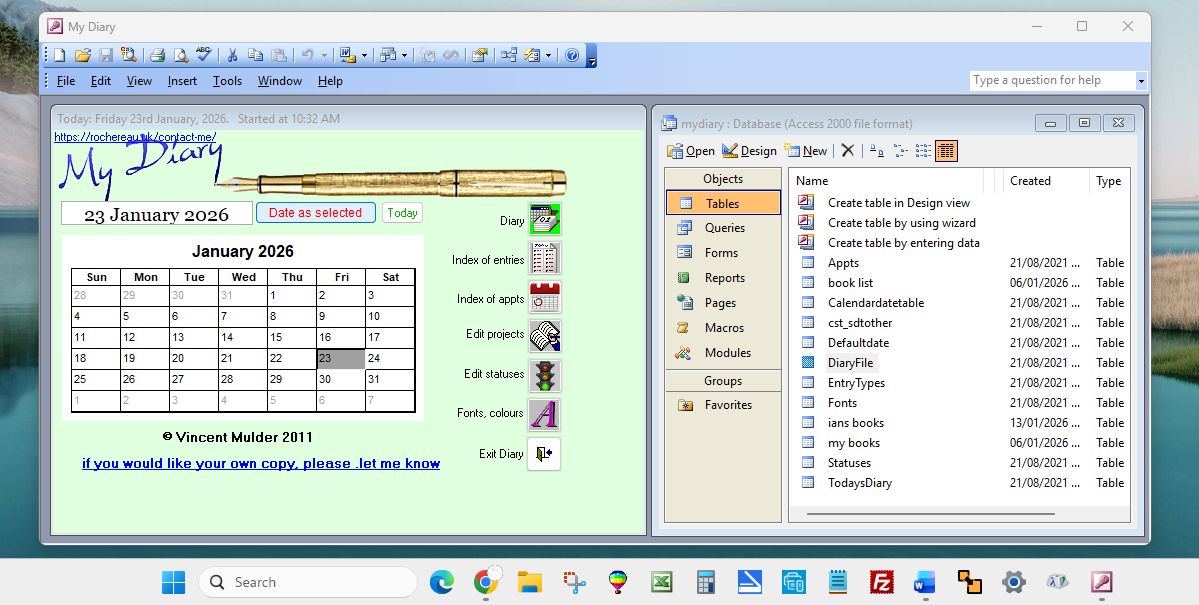Click the Exit Diary door icon

pos(544,454)
